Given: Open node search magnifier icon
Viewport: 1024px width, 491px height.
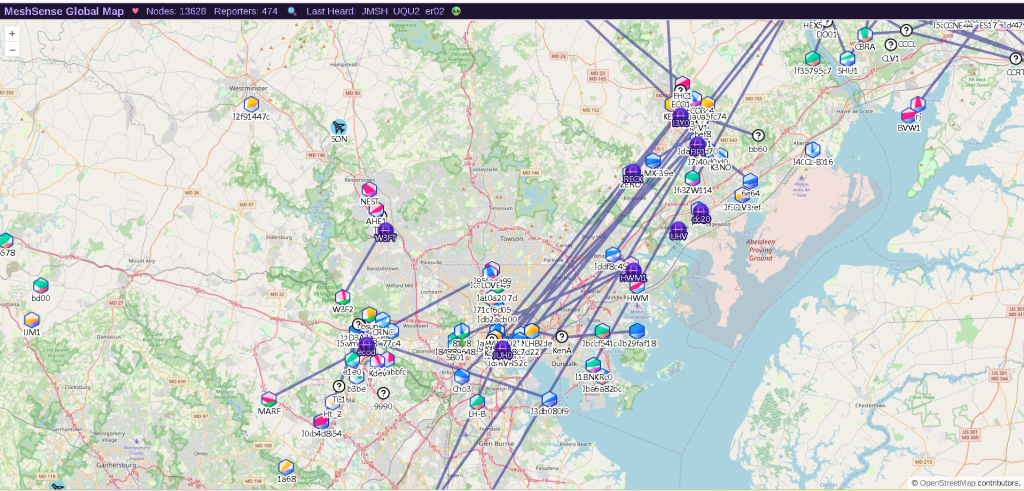Looking at the screenshot, I should click(x=292, y=11).
